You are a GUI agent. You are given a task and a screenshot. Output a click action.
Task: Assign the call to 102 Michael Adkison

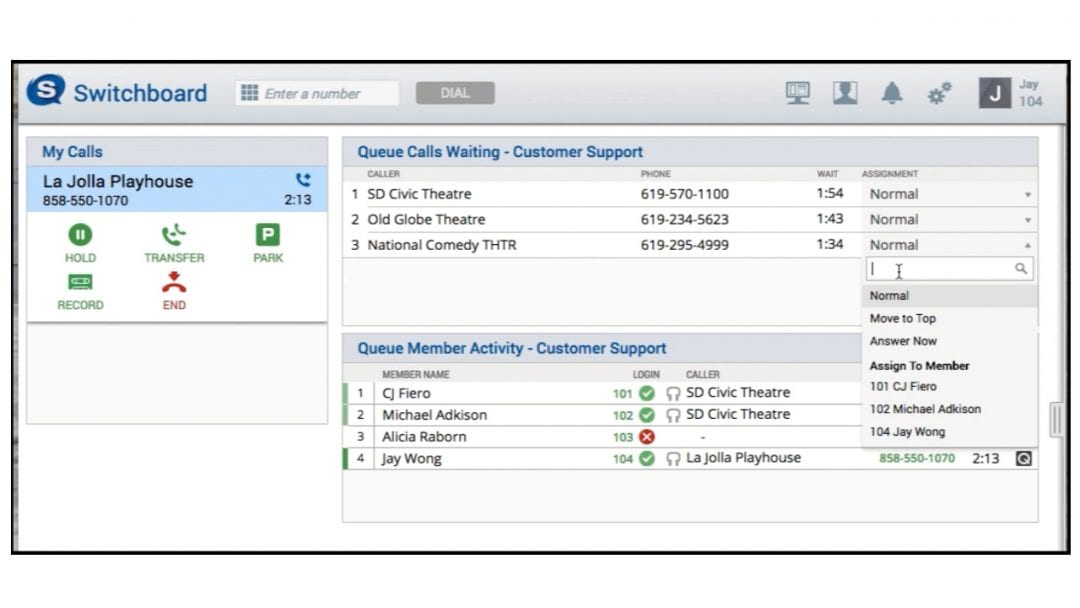925,409
